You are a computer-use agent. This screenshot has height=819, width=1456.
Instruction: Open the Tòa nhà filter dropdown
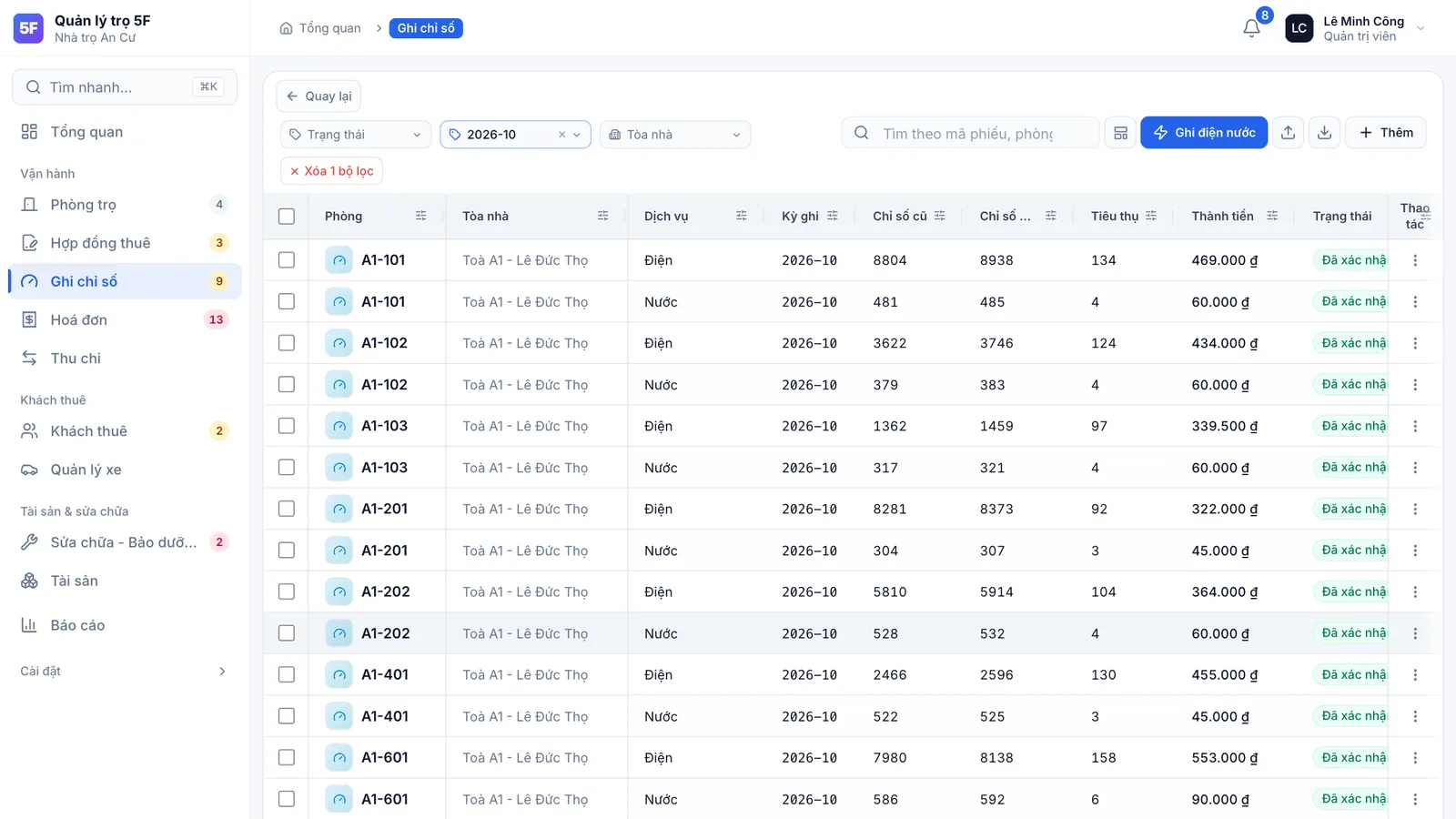[675, 135]
